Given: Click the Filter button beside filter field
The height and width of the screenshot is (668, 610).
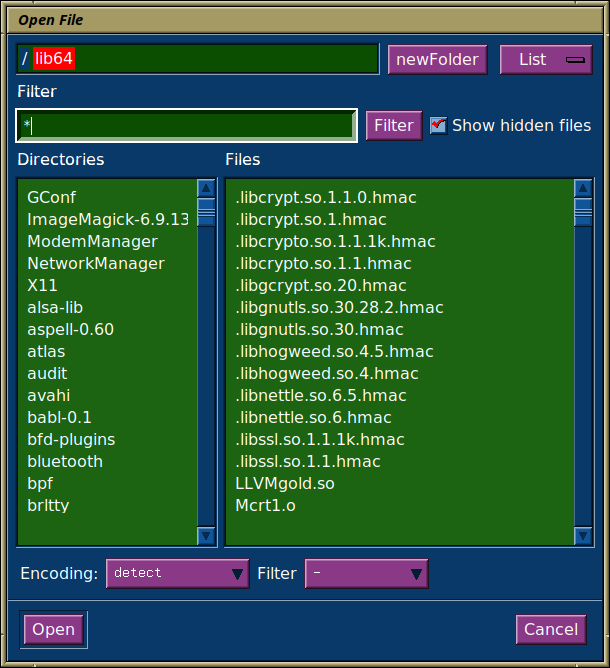Looking at the screenshot, I should (x=394, y=126).
